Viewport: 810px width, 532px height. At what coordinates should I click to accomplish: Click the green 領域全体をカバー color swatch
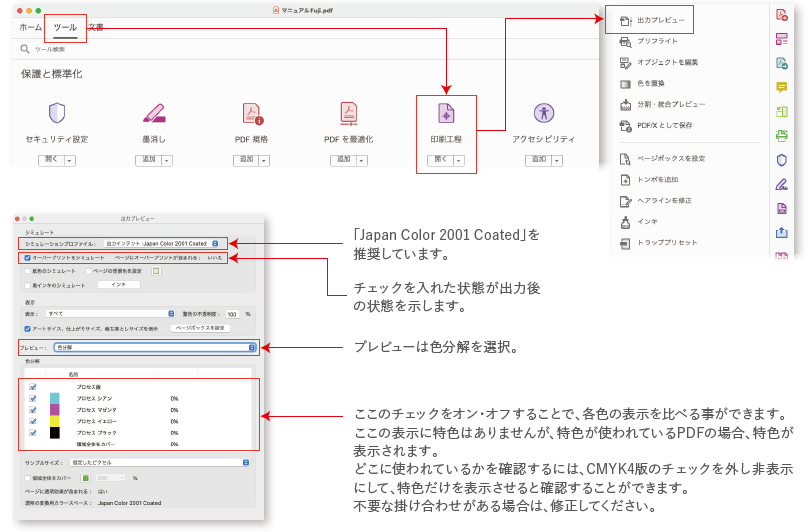(x=86, y=478)
